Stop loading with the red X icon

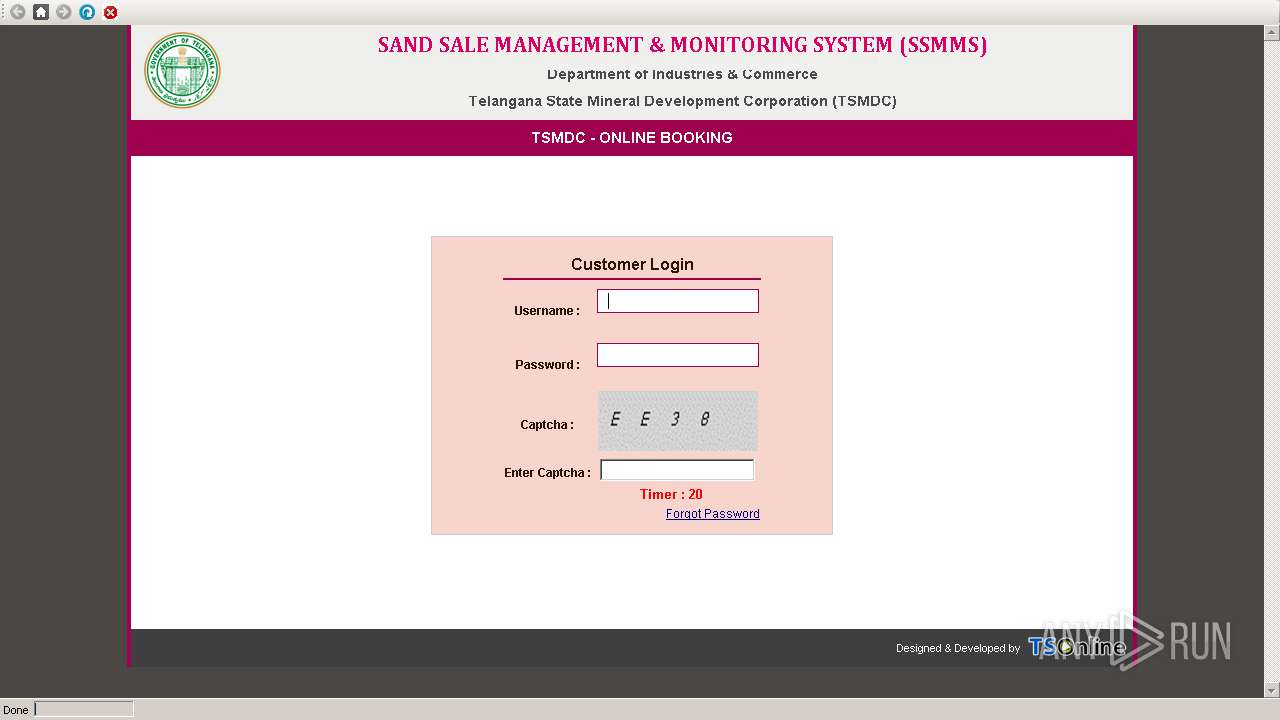[x=110, y=12]
